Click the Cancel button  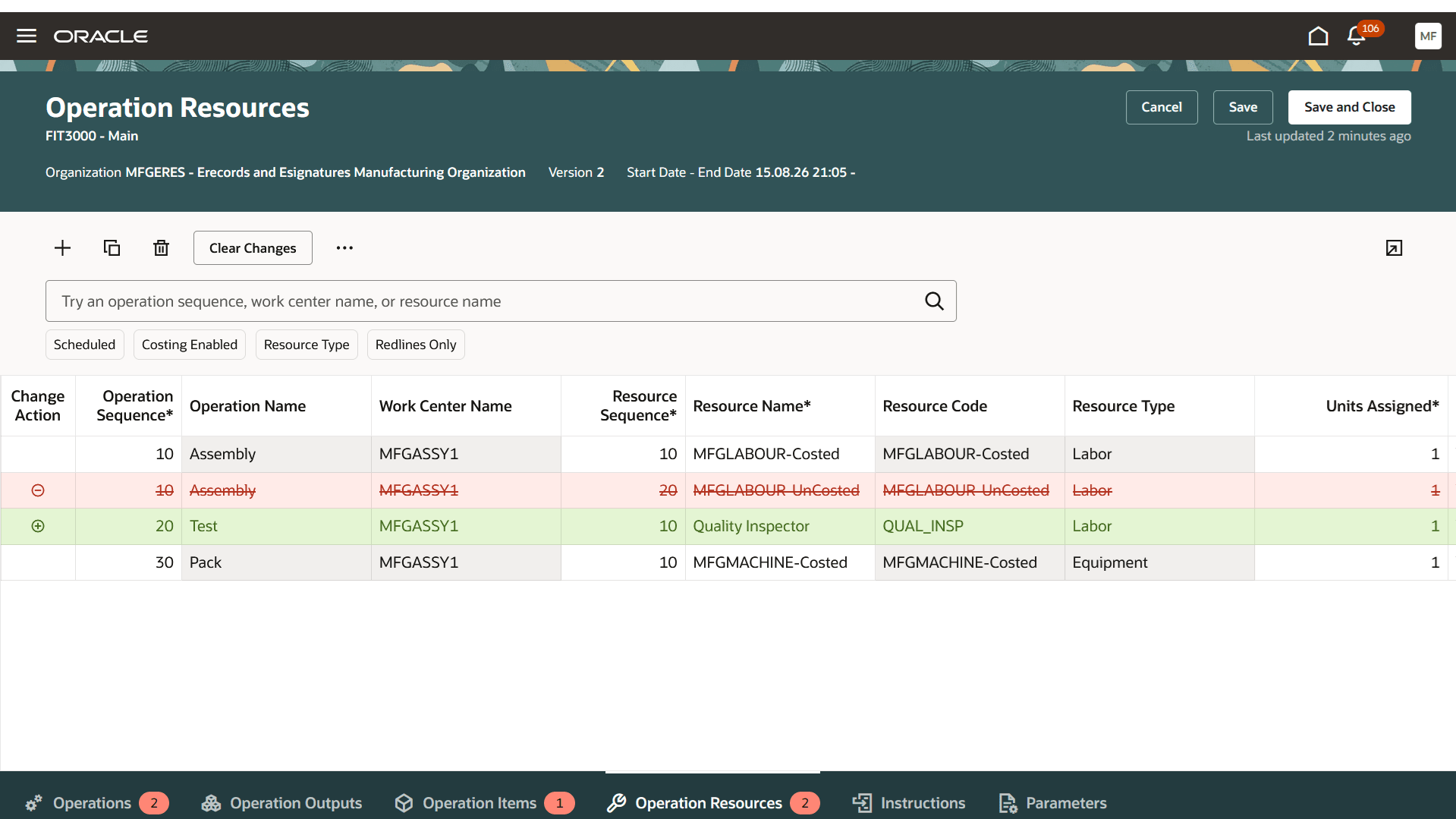1161,107
